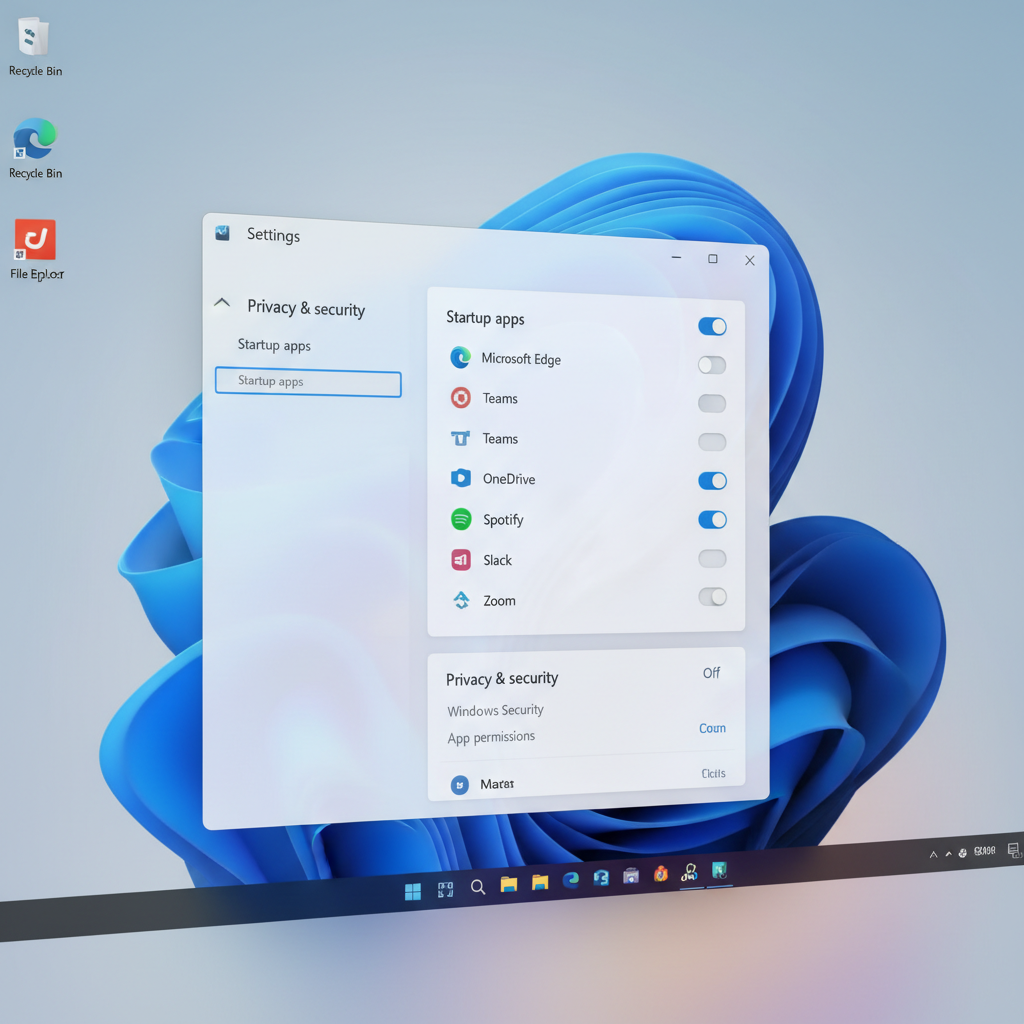Screen dimensions: 1024x1024
Task: Disable the Spotify startup toggle
Action: click(x=712, y=519)
